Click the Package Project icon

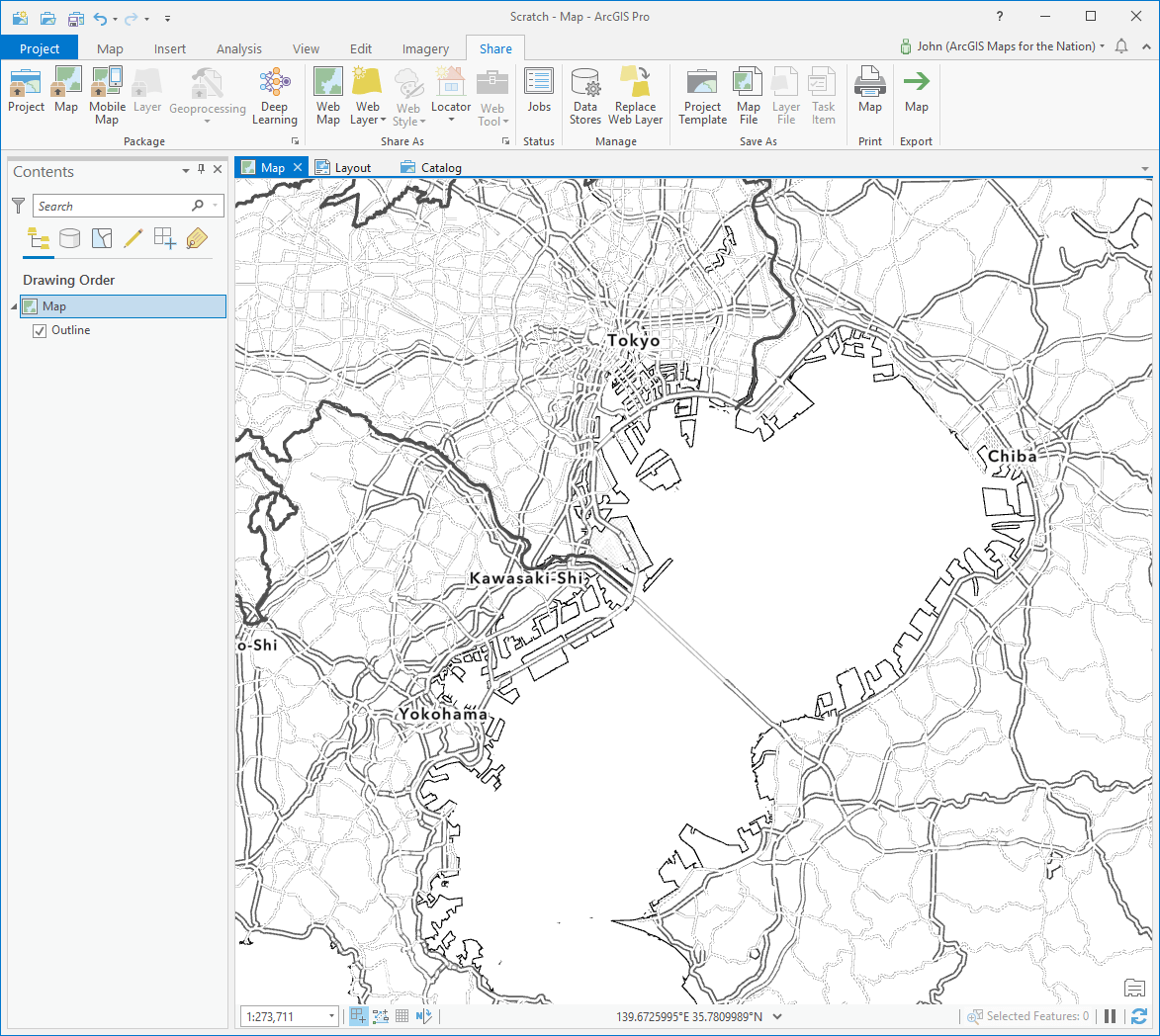26,83
